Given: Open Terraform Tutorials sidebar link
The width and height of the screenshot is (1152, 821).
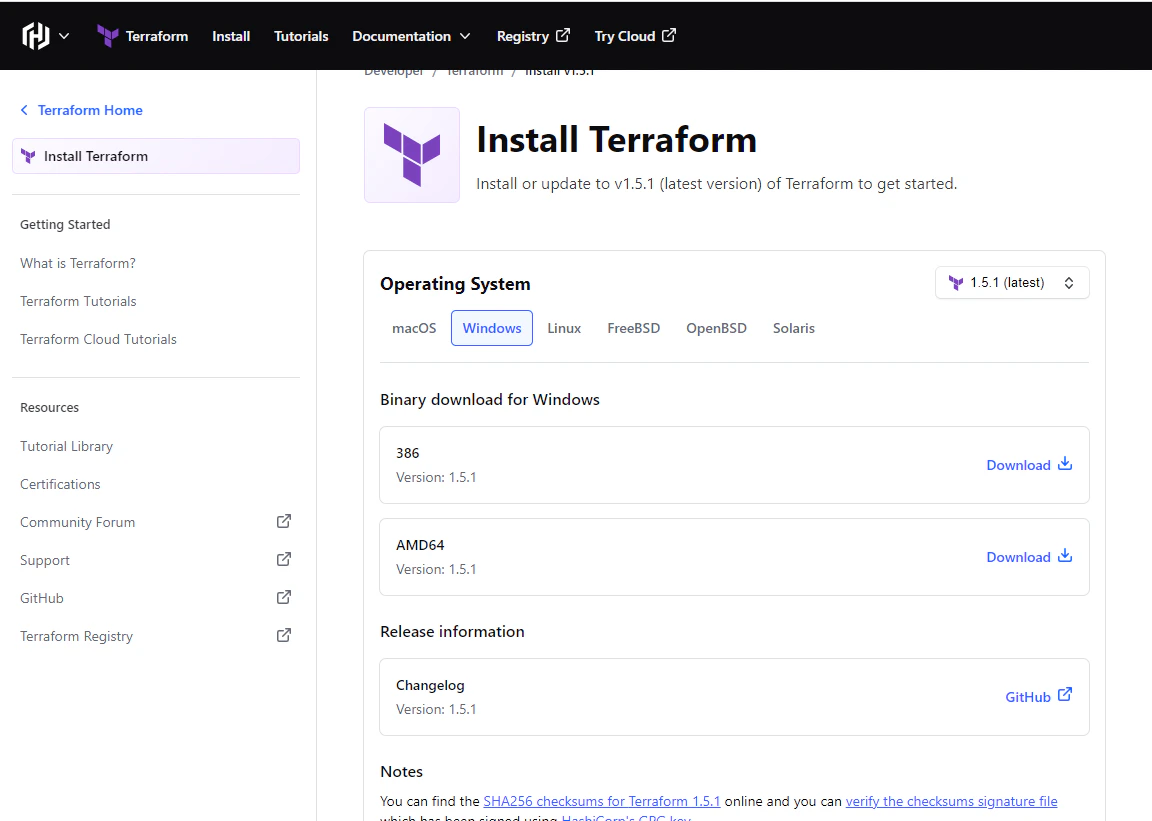Looking at the screenshot, I should click(78, 301).
